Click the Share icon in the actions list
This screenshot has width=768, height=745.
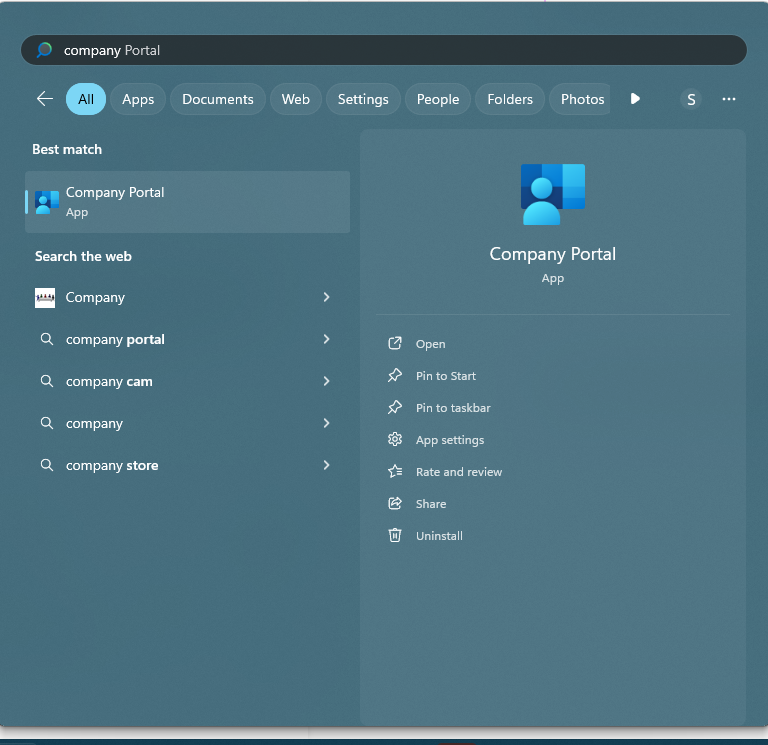[395, 504]
